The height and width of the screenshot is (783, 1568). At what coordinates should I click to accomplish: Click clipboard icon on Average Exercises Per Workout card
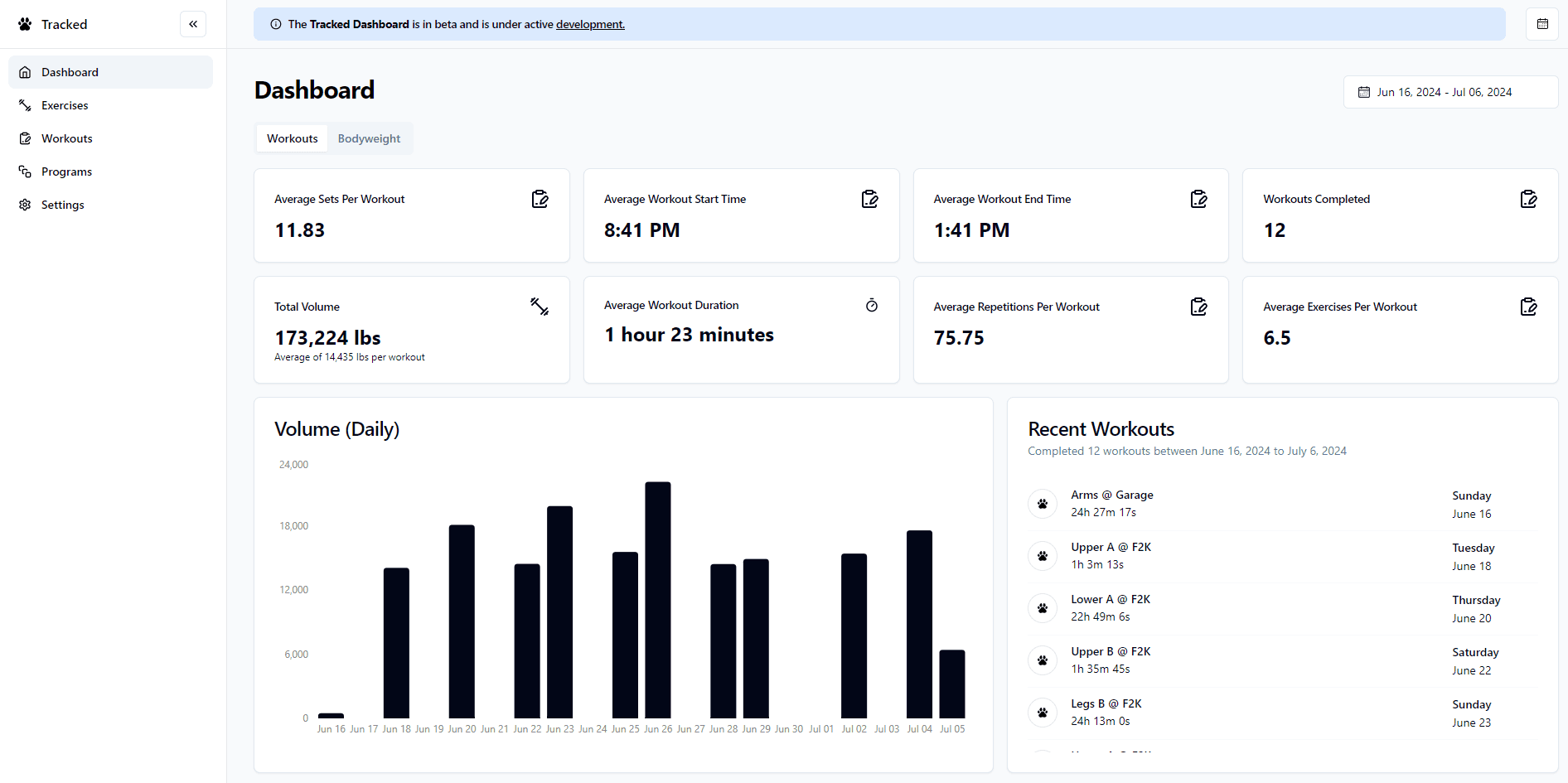[x=1529, y=307]
